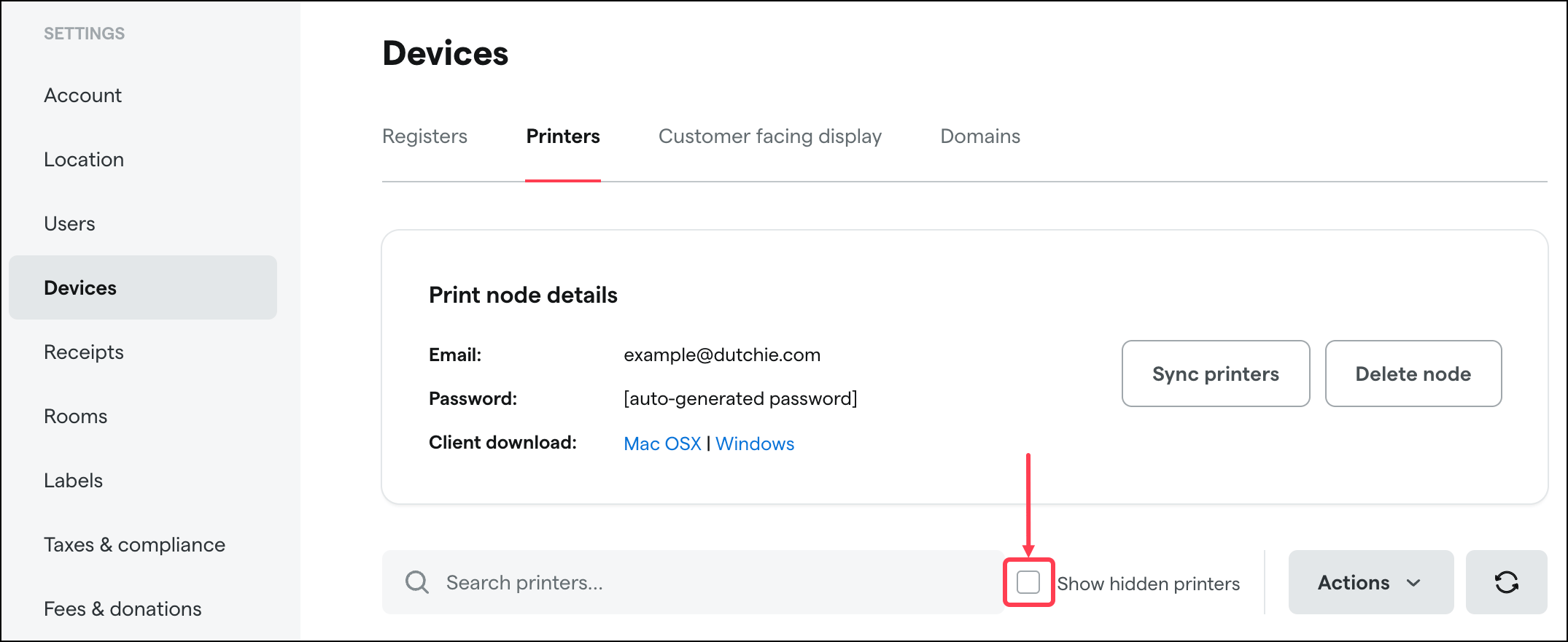Viewport: 1568px width, 642px height.
Task: Open the Account settings page
Action: coord(82,95)
